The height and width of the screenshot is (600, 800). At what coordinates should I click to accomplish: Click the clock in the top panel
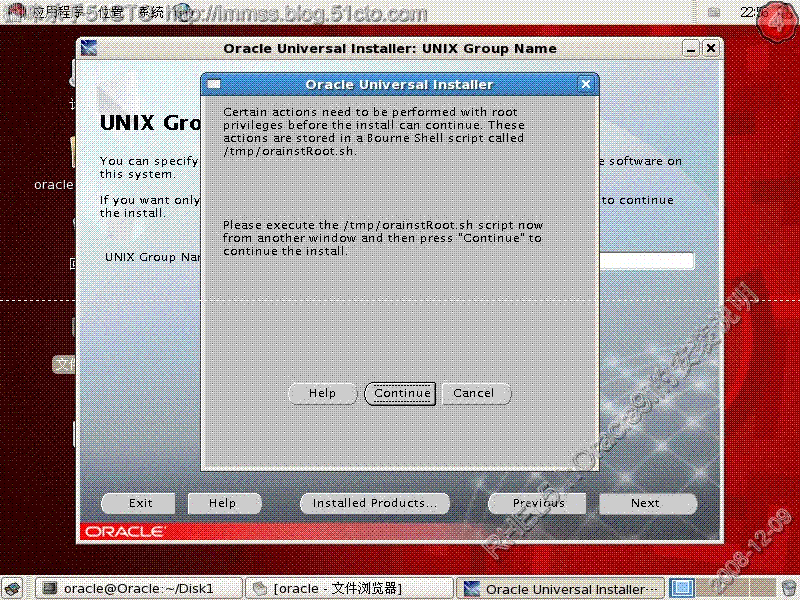pyautogui.click(x=754, y=12)
